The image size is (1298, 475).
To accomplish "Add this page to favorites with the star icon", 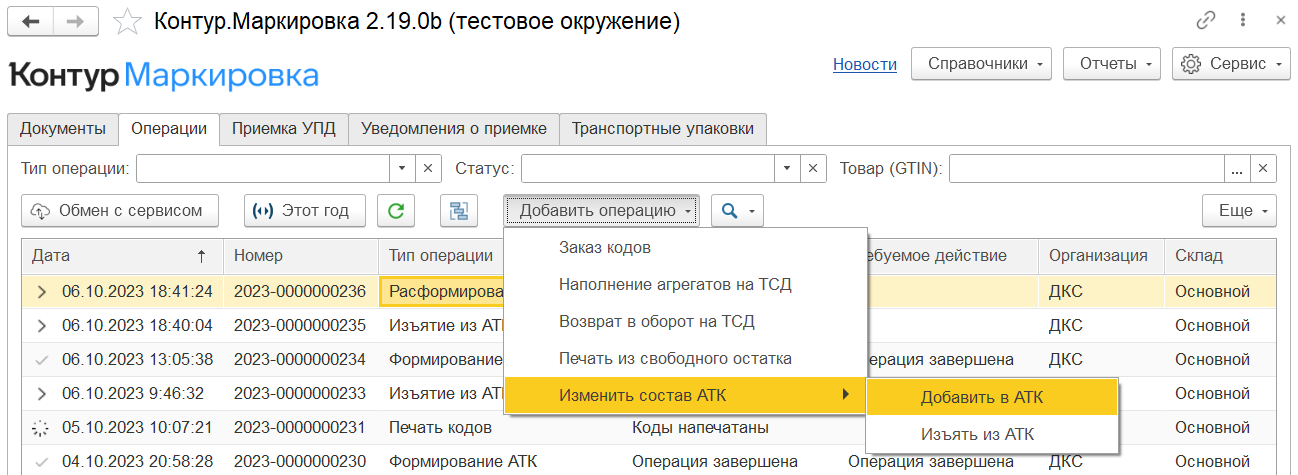I will [x=127, y=21].
